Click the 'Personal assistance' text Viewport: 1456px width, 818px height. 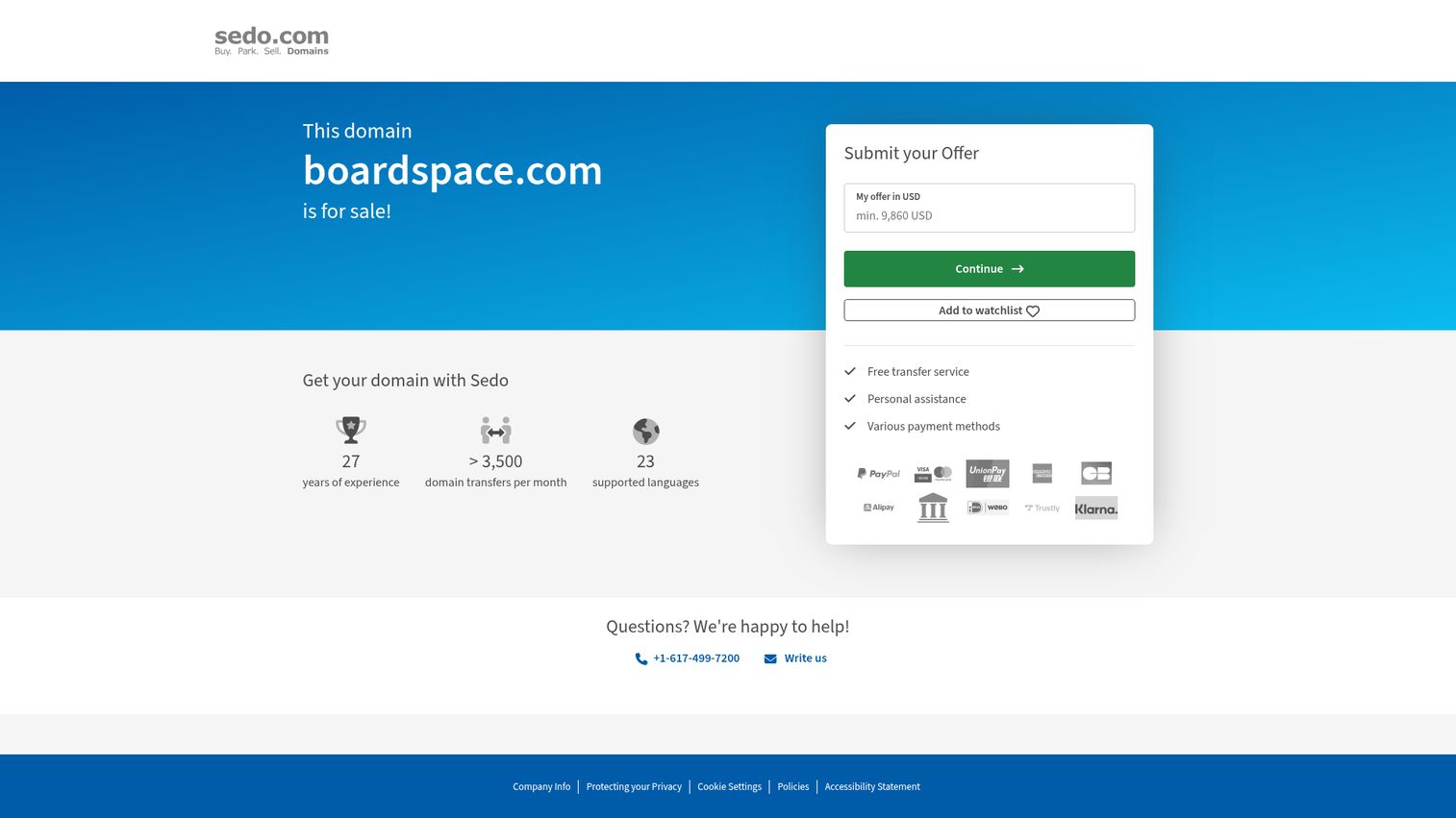coord(916,399)
